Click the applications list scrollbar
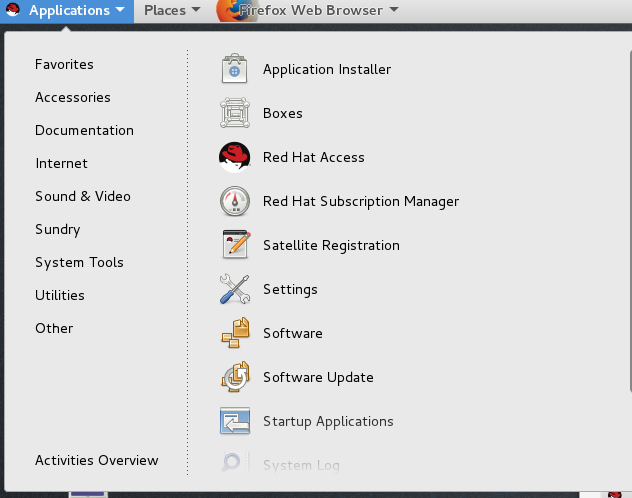This screenshot has height=498, width=632. 630,221
